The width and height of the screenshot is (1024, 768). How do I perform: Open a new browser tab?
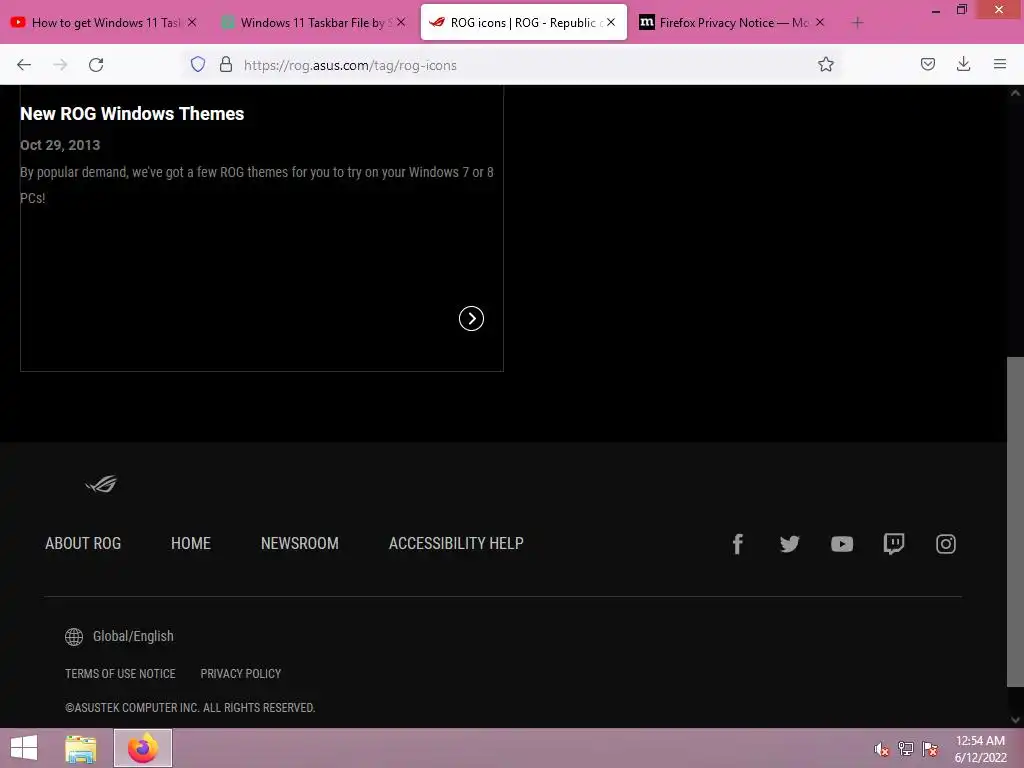(857, 23)
